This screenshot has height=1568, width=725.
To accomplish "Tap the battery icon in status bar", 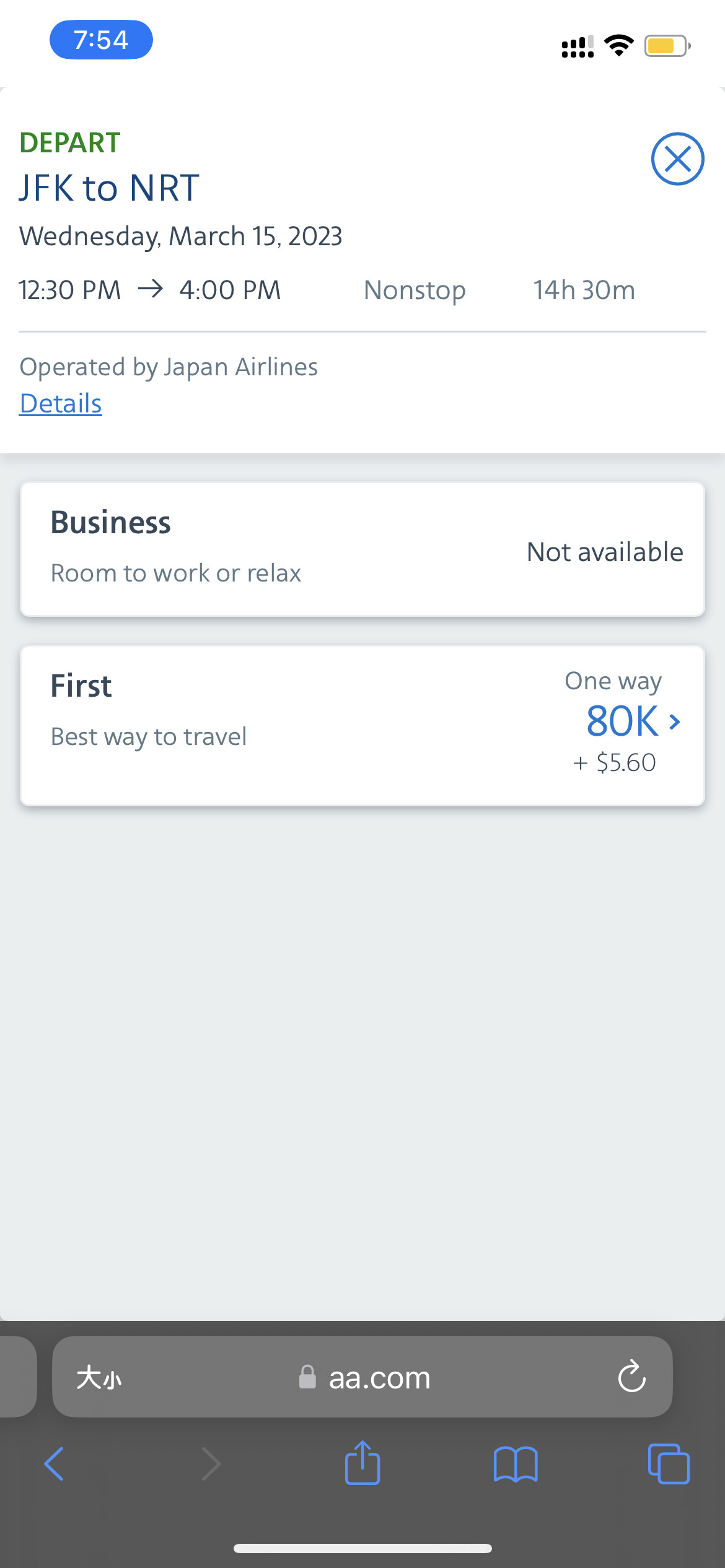I will 667,46.
